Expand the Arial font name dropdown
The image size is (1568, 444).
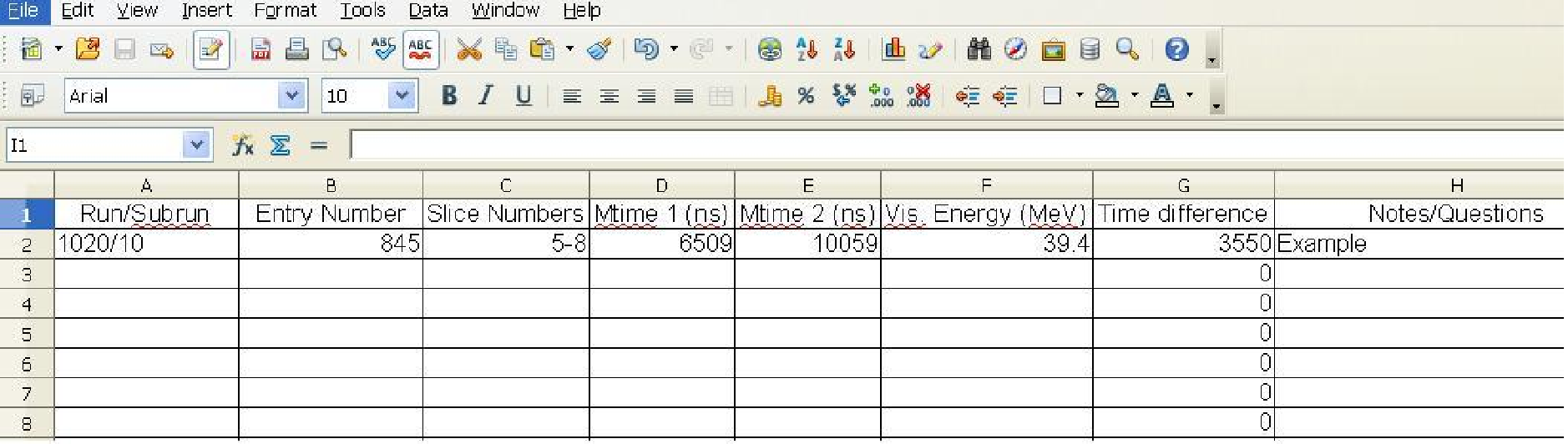291,96
